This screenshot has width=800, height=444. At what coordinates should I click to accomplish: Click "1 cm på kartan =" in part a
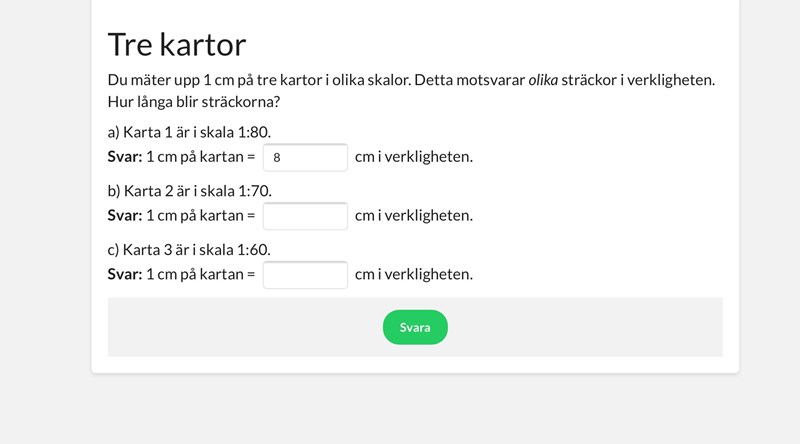click(201, 157)
